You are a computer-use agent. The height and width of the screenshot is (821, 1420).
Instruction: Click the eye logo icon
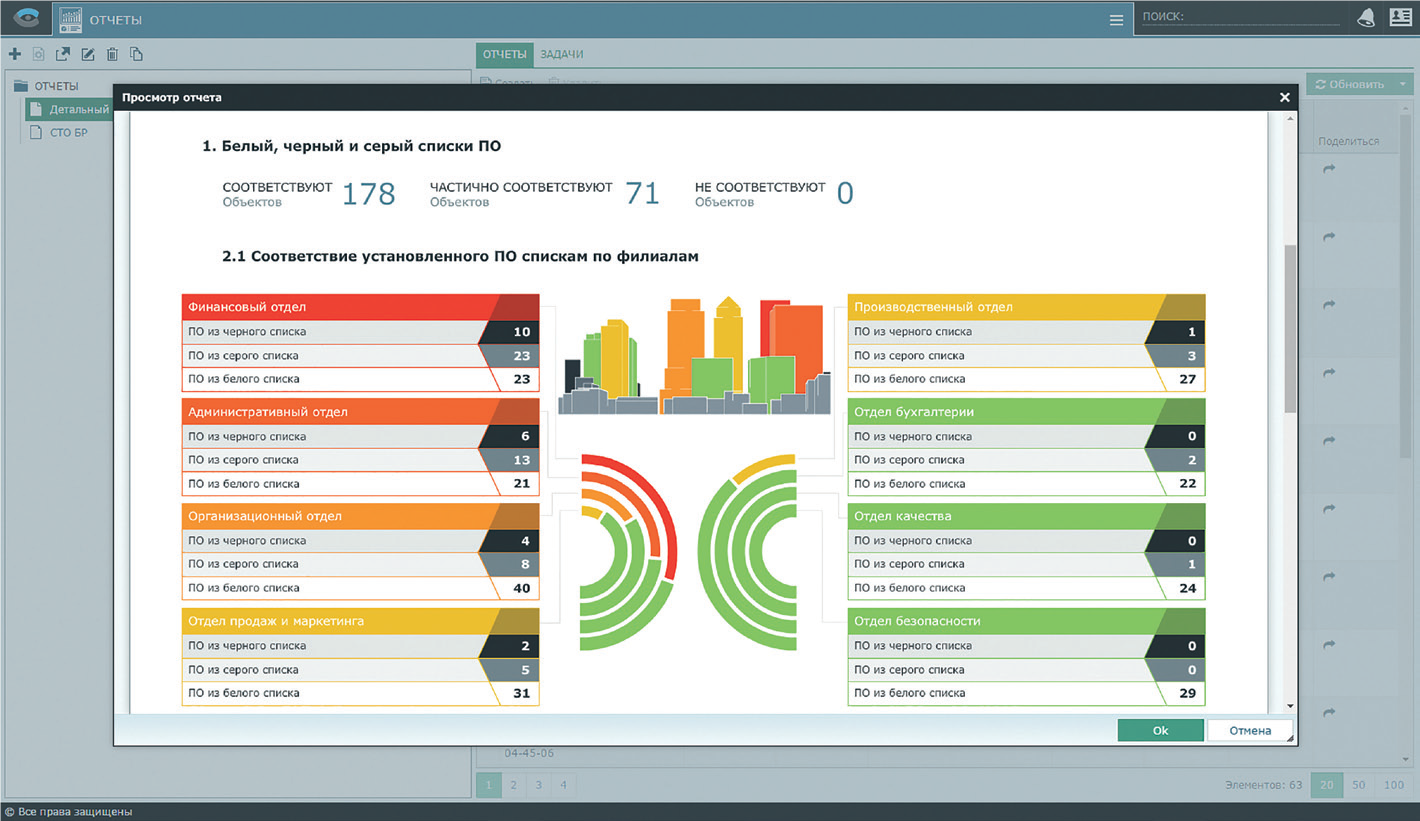point(25,19)
